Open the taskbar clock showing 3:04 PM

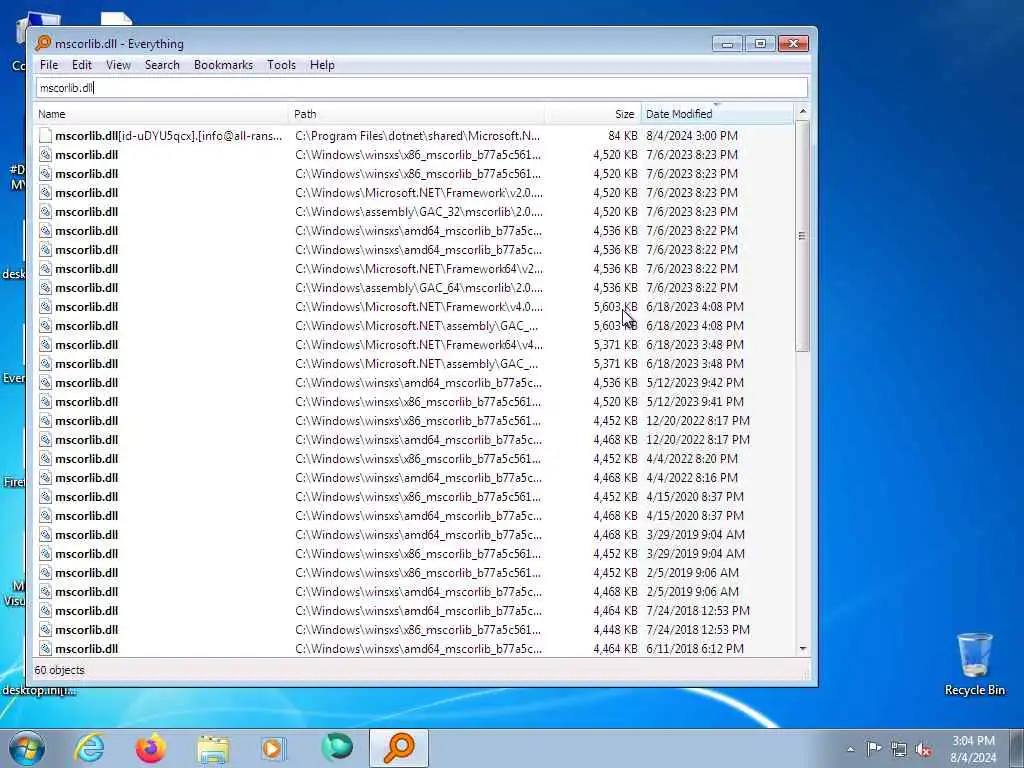(x=973, y=749)
